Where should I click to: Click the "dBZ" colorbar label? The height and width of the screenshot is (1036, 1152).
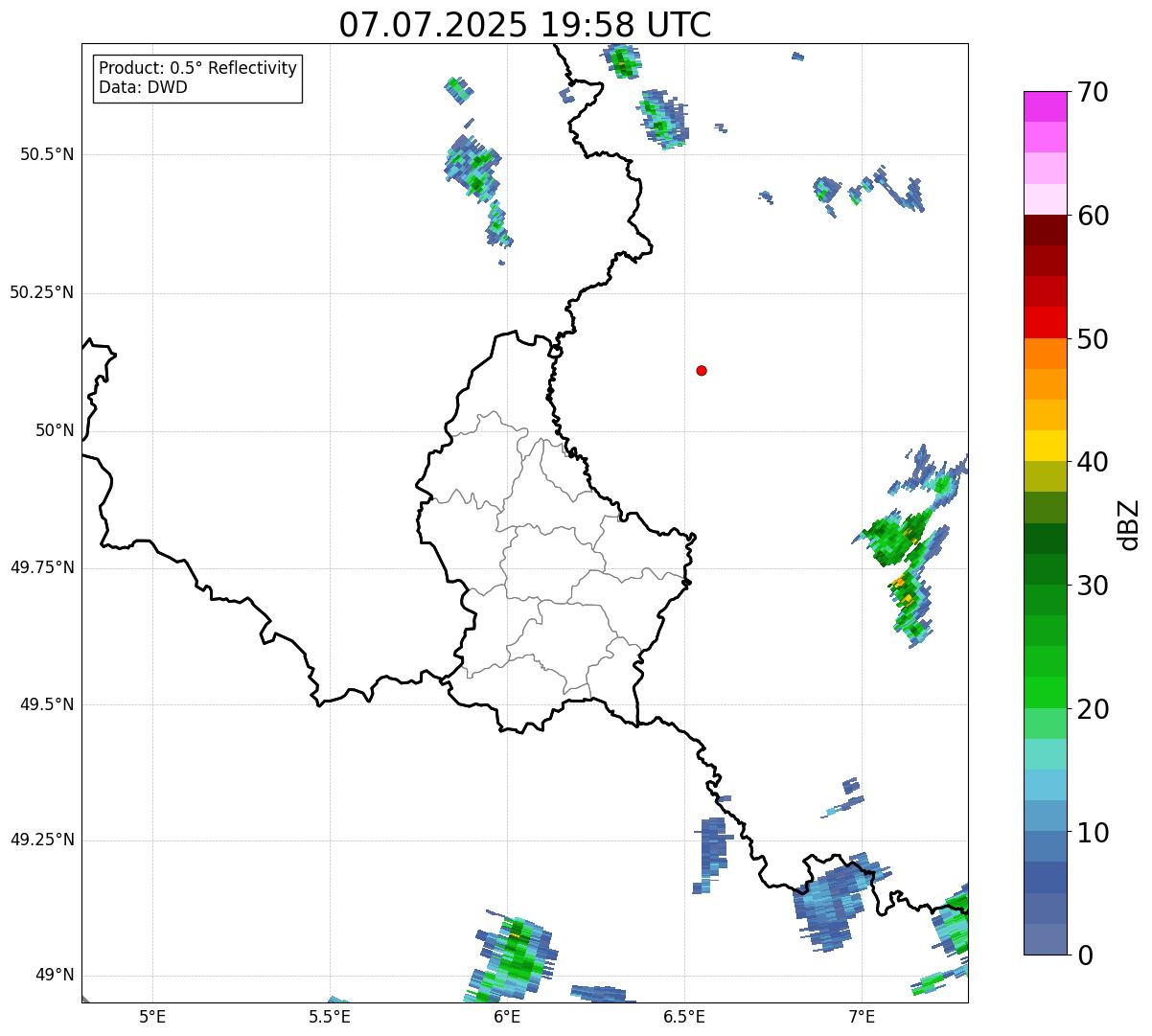pyautogui.click(x=1130, y=524)
